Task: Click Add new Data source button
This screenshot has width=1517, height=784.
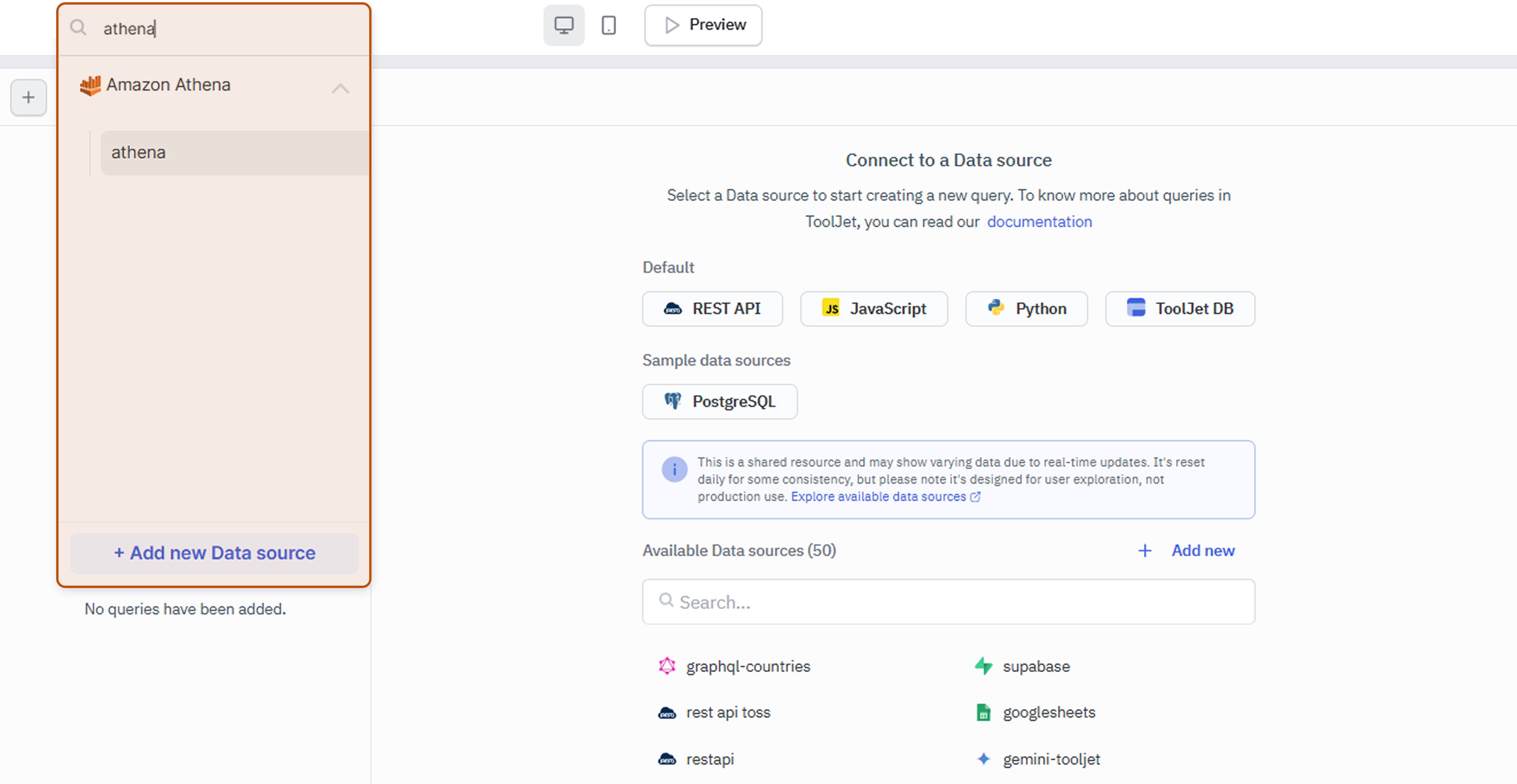Action: (214, 553)
